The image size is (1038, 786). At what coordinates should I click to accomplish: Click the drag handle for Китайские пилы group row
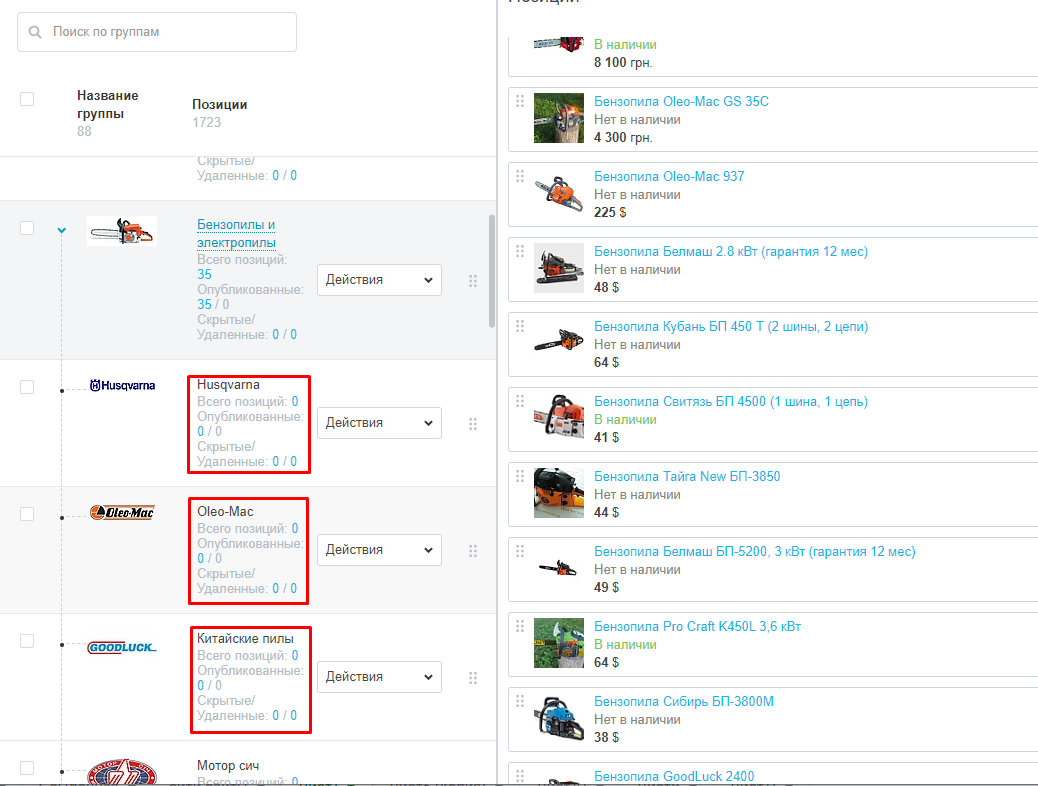coord(473,678)
